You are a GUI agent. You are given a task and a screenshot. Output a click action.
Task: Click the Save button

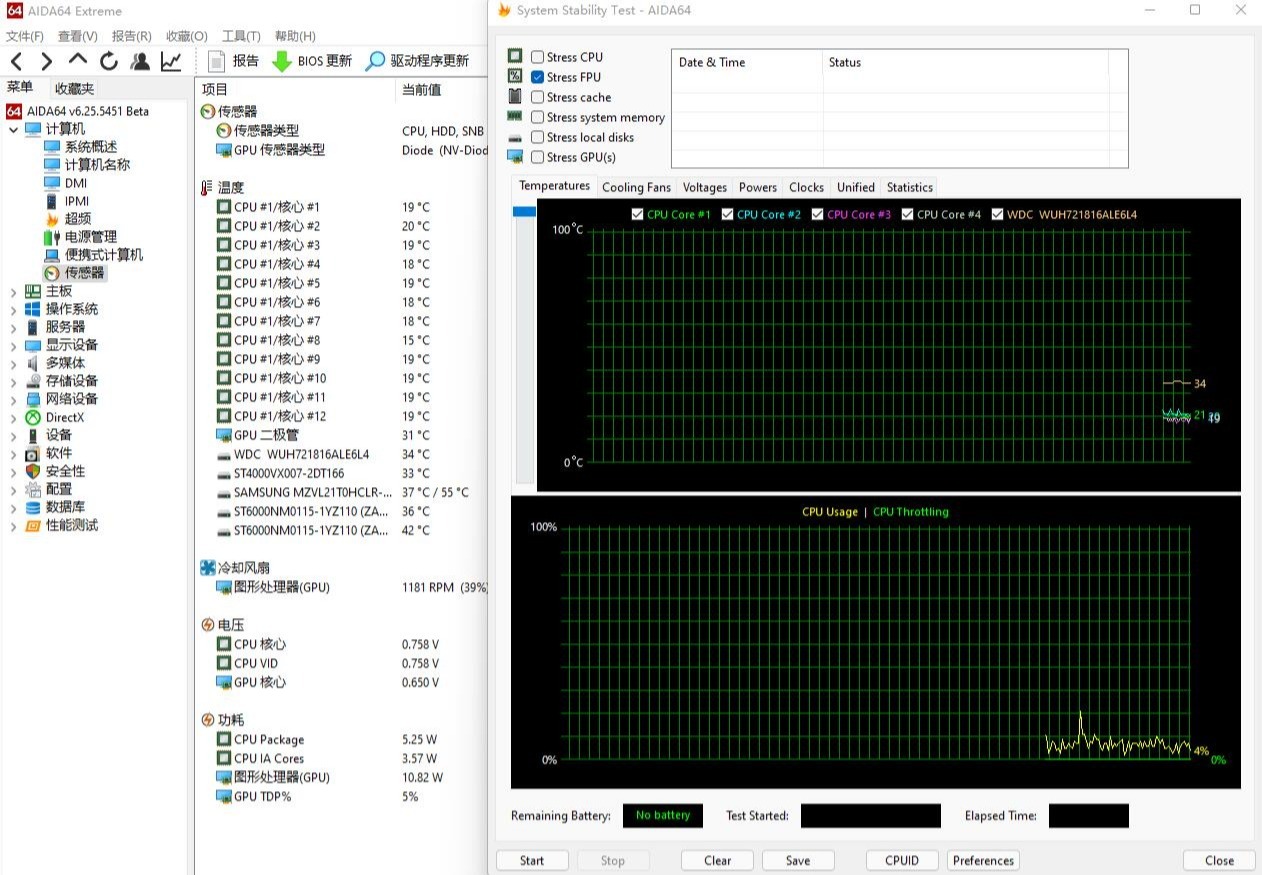click(798, 860)
